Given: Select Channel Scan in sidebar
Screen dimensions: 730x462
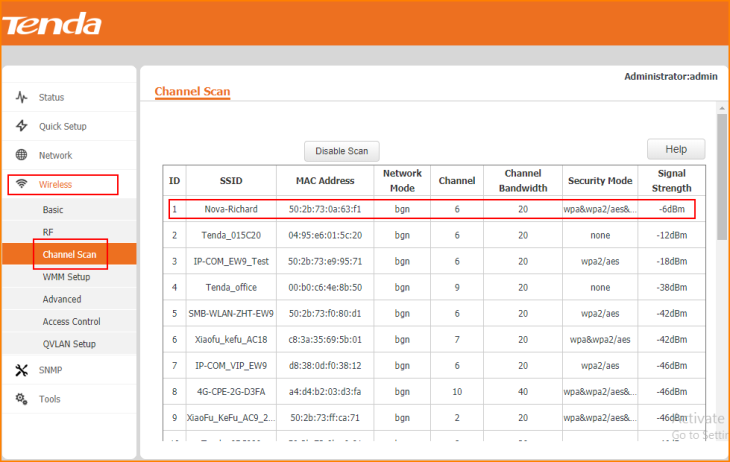Looking at the screenshot, I should click(69, 255).
